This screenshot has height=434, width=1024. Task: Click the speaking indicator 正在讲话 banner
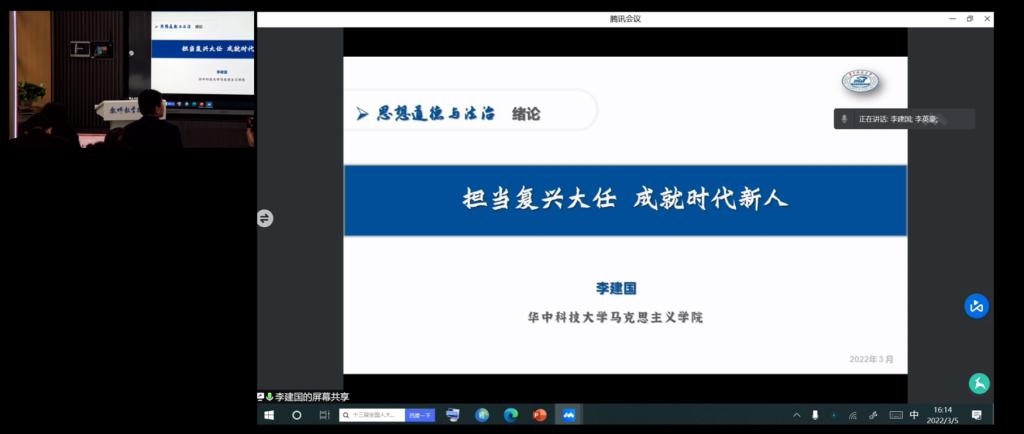coord(904,119)
